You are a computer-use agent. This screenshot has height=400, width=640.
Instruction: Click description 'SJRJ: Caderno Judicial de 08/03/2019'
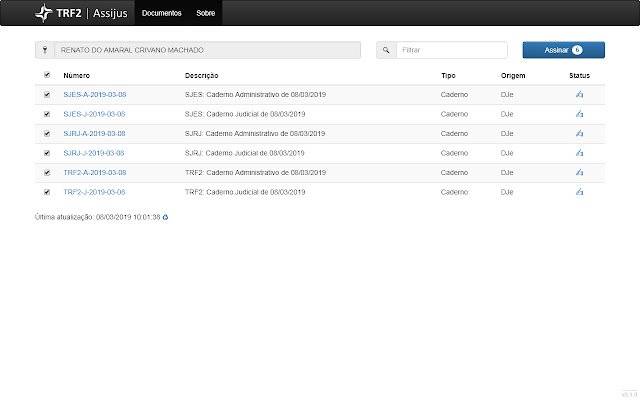coord(244,153)
